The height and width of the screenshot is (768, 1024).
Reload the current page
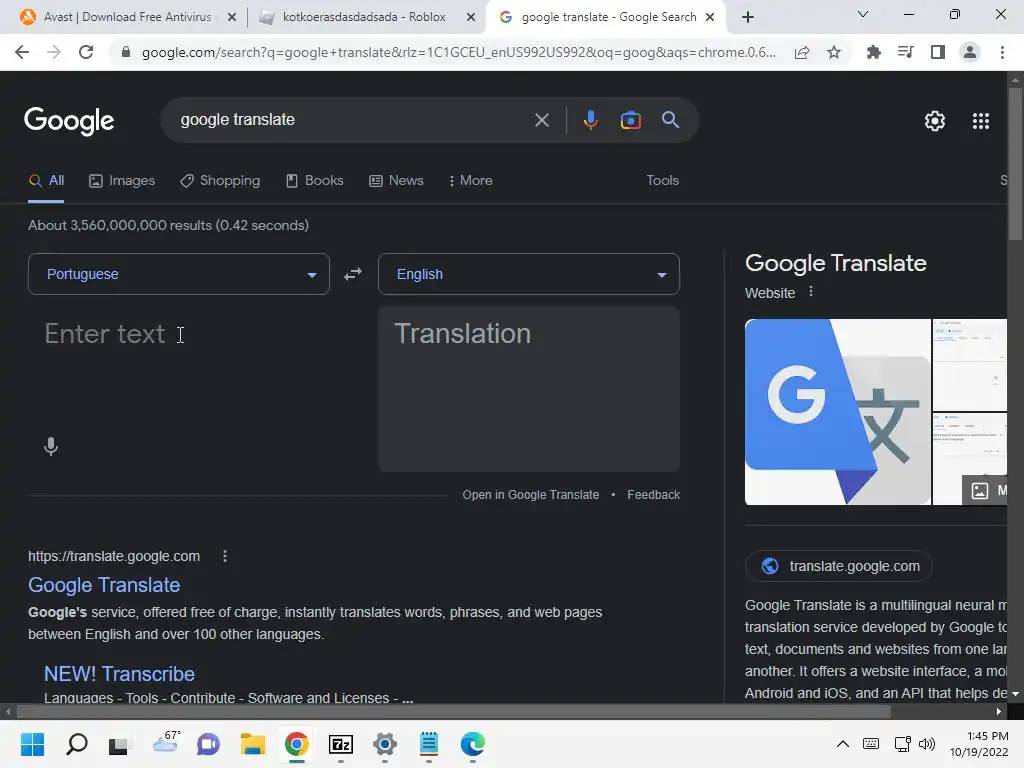(x=86, y=52)
